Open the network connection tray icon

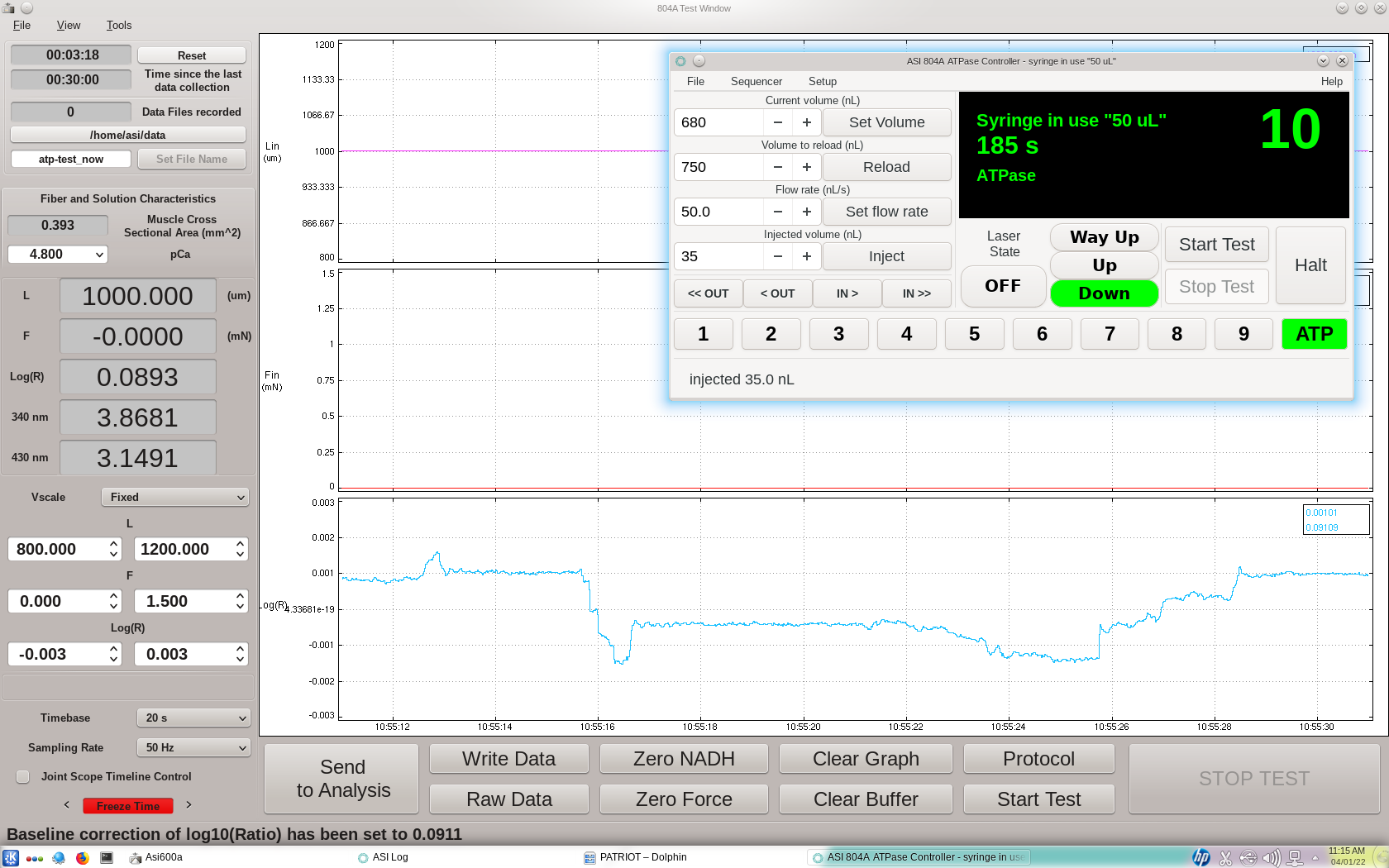pos(1296,858)
